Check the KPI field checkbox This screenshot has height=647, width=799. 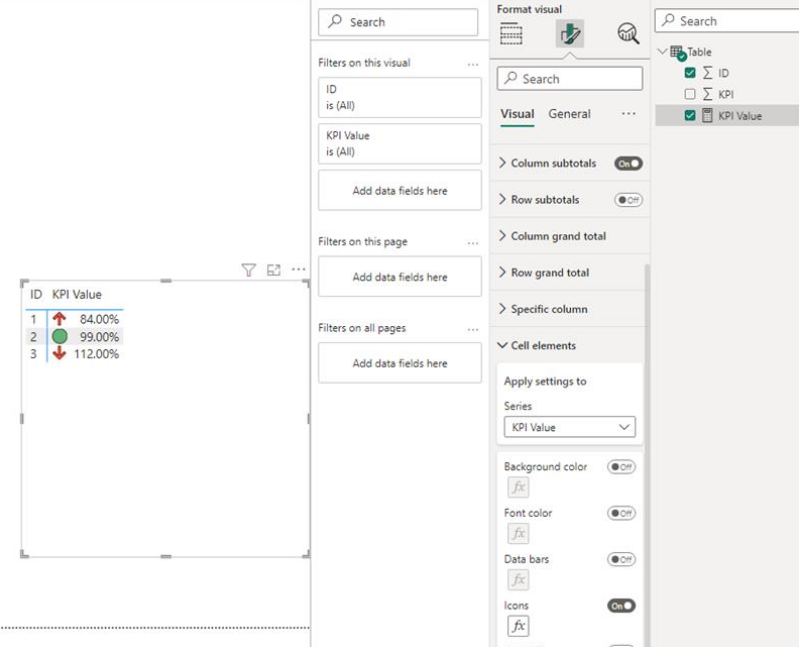click(690, 94)
